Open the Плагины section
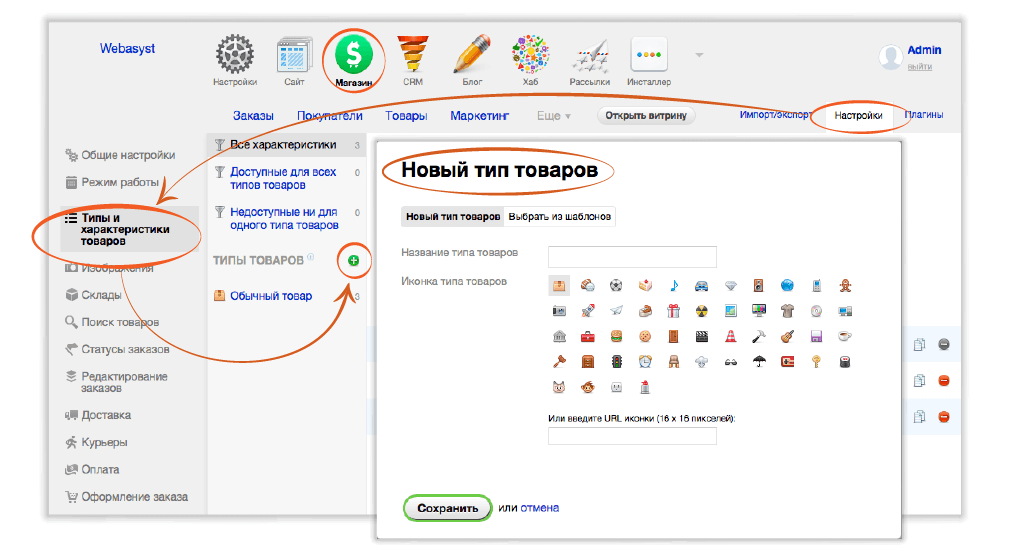 (924, 115)
